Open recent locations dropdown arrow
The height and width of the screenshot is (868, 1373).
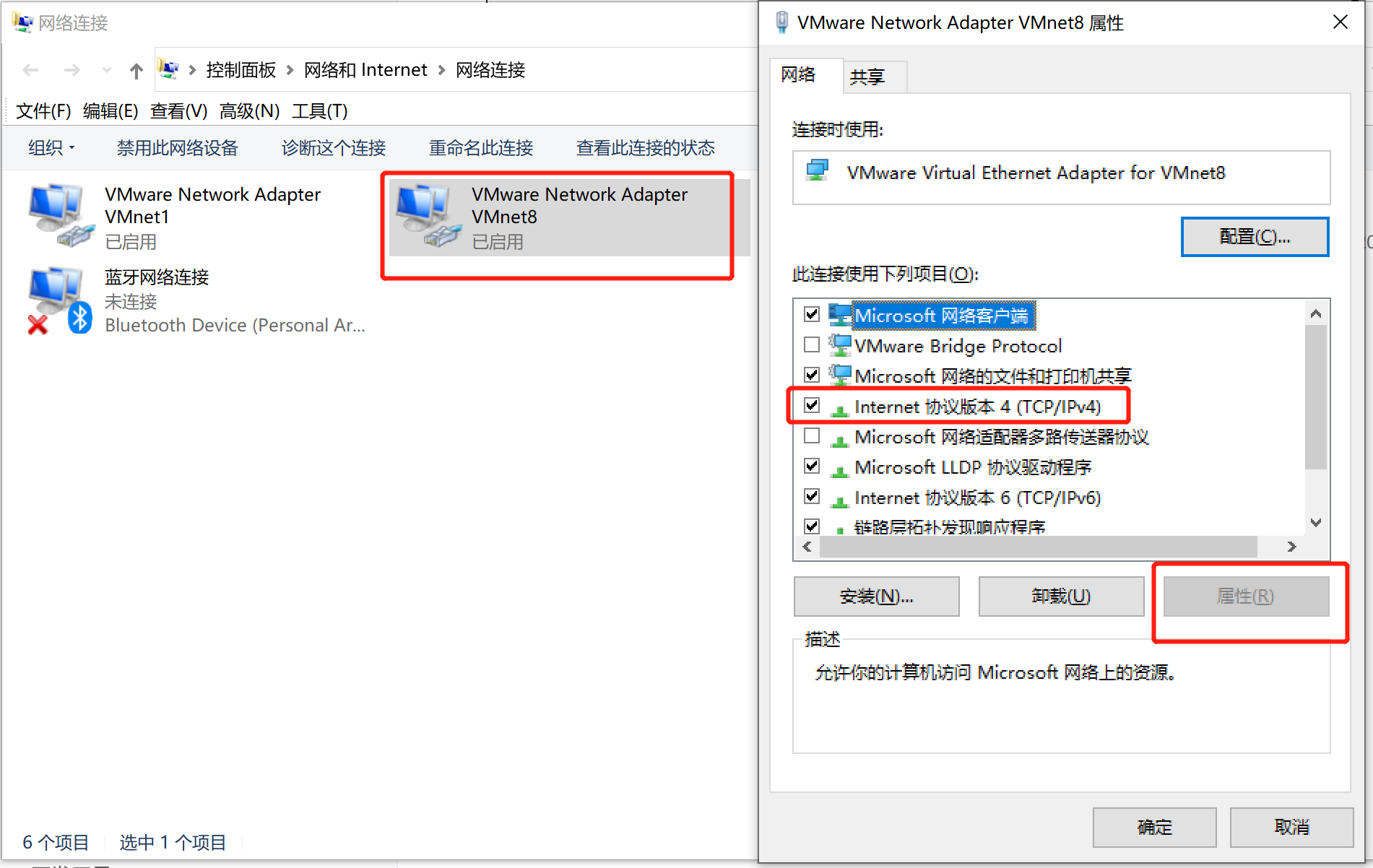pos(107,70)
